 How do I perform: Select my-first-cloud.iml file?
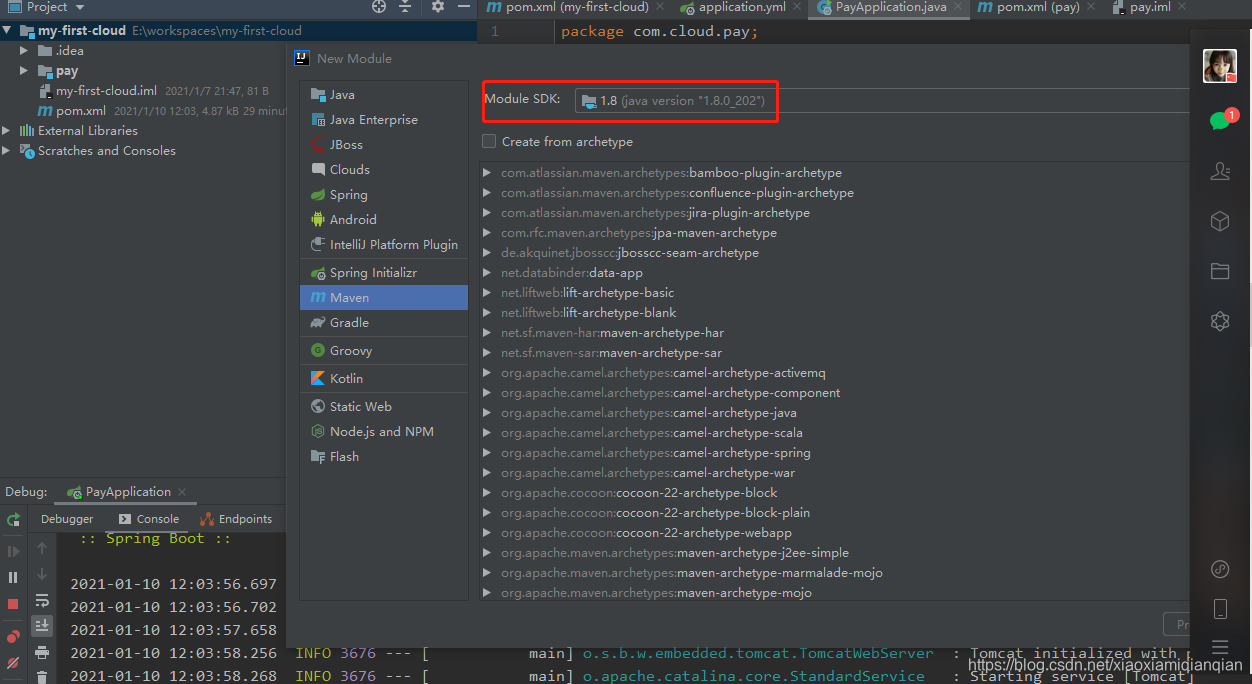(x=106, y=91)
